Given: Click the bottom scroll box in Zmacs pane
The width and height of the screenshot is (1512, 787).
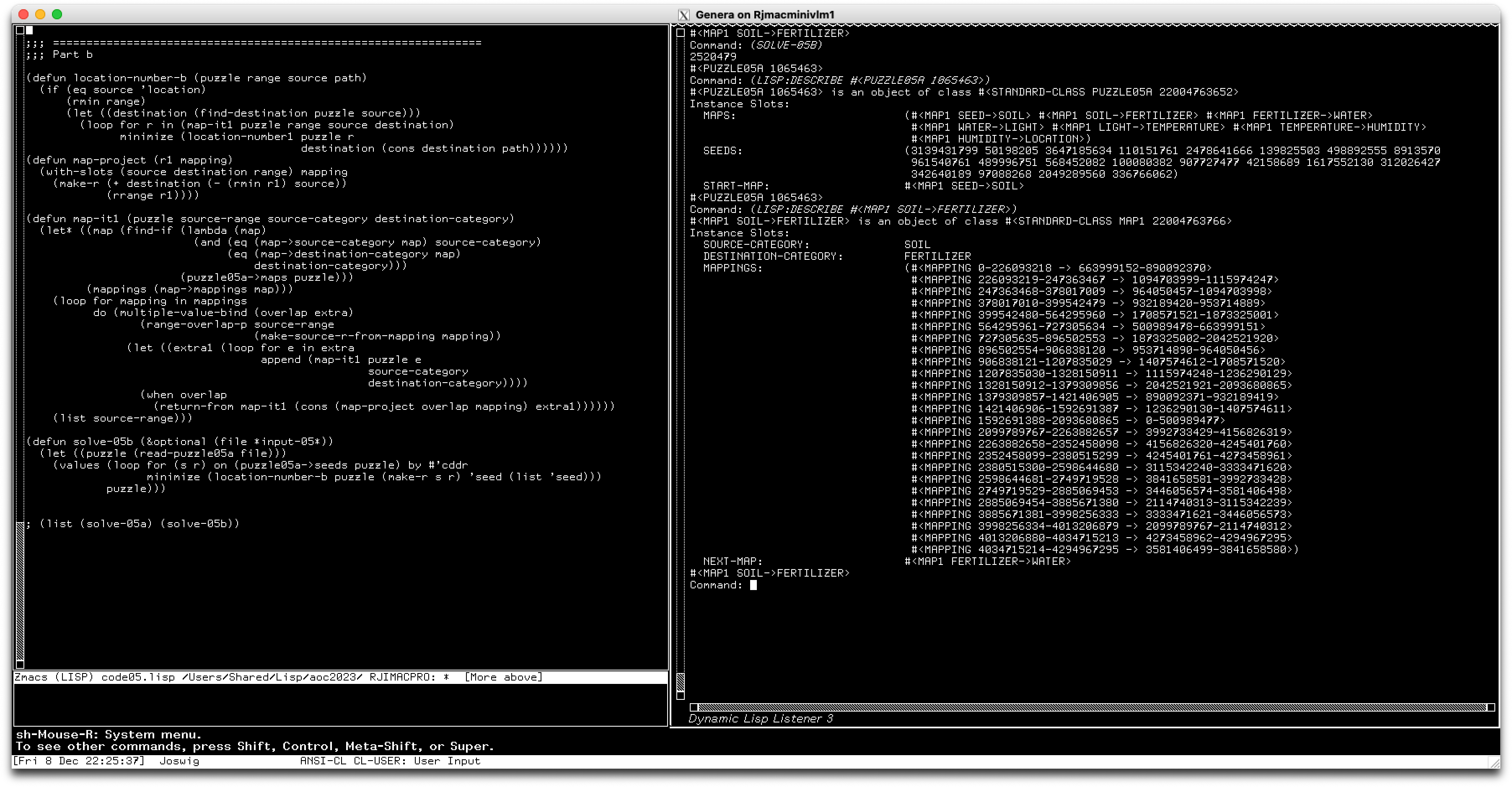Looking at the screenshot, I should coord(20,664).
